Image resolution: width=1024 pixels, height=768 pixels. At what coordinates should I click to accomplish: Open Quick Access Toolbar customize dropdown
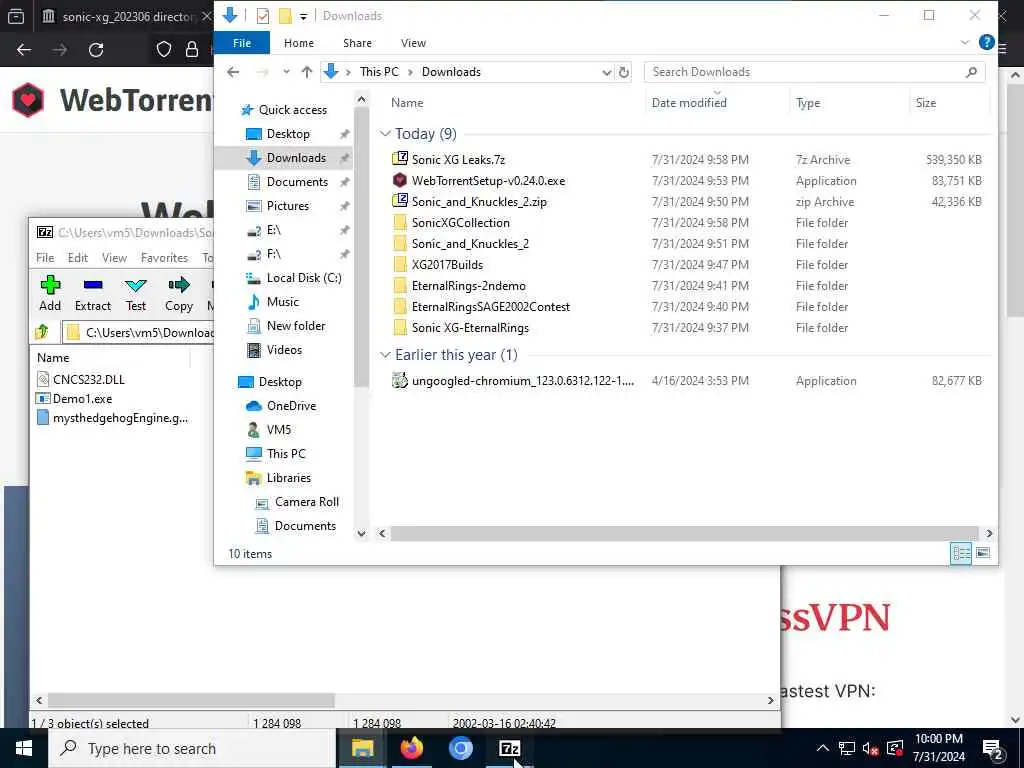(304, 16)
